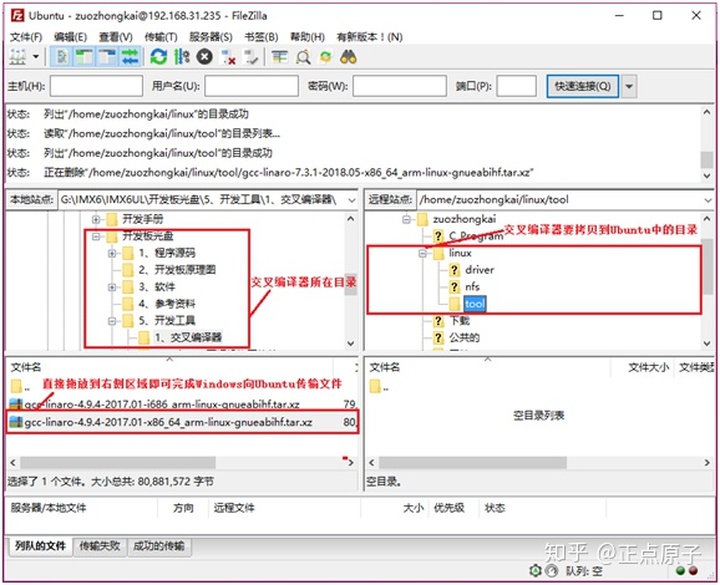Click the 用户名(U) input field
Image resolution: width=720 pixels, height=585 pixels.
point(252,86)
